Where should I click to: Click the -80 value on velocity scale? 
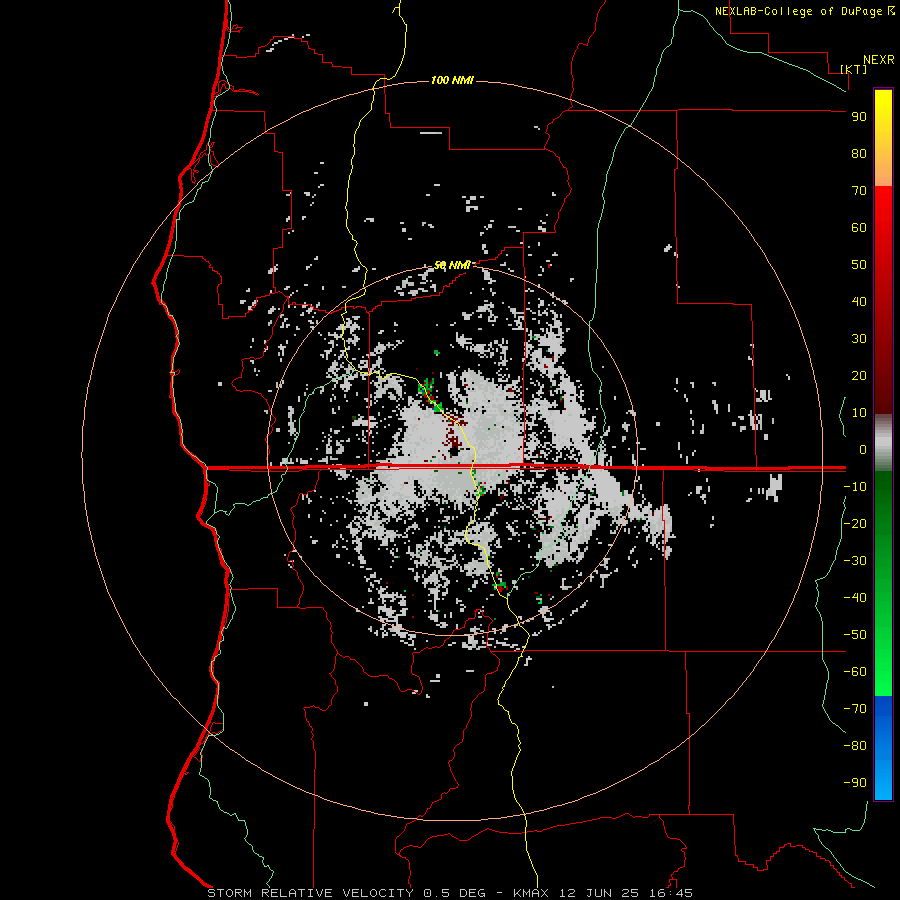click(855, 746)
